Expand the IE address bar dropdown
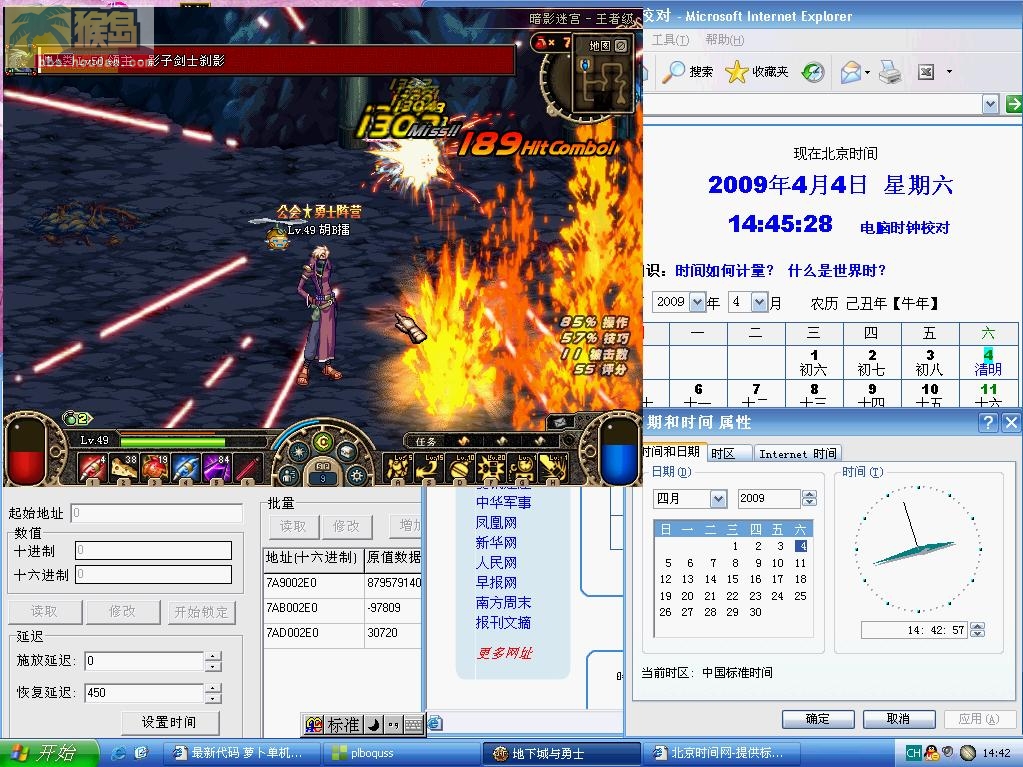The width and height of the screenshot is (1023, 767). pos(990,104)
